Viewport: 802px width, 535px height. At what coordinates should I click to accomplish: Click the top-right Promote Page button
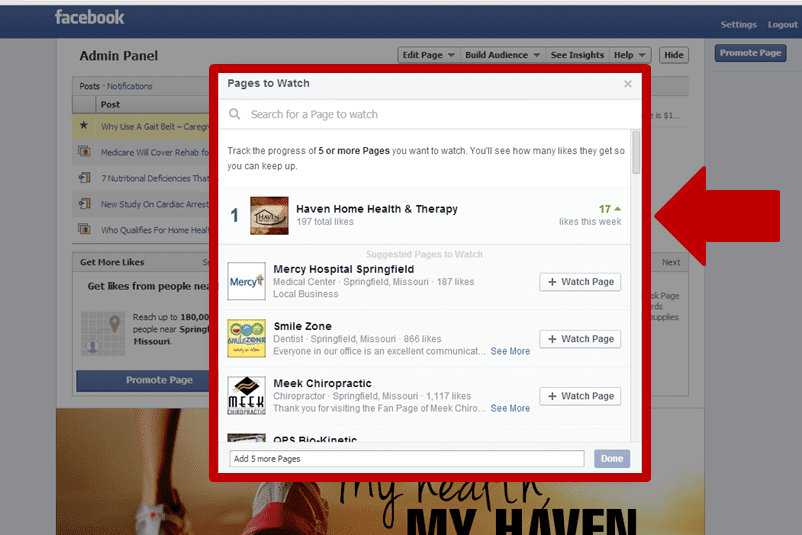[x=750, y=53]
